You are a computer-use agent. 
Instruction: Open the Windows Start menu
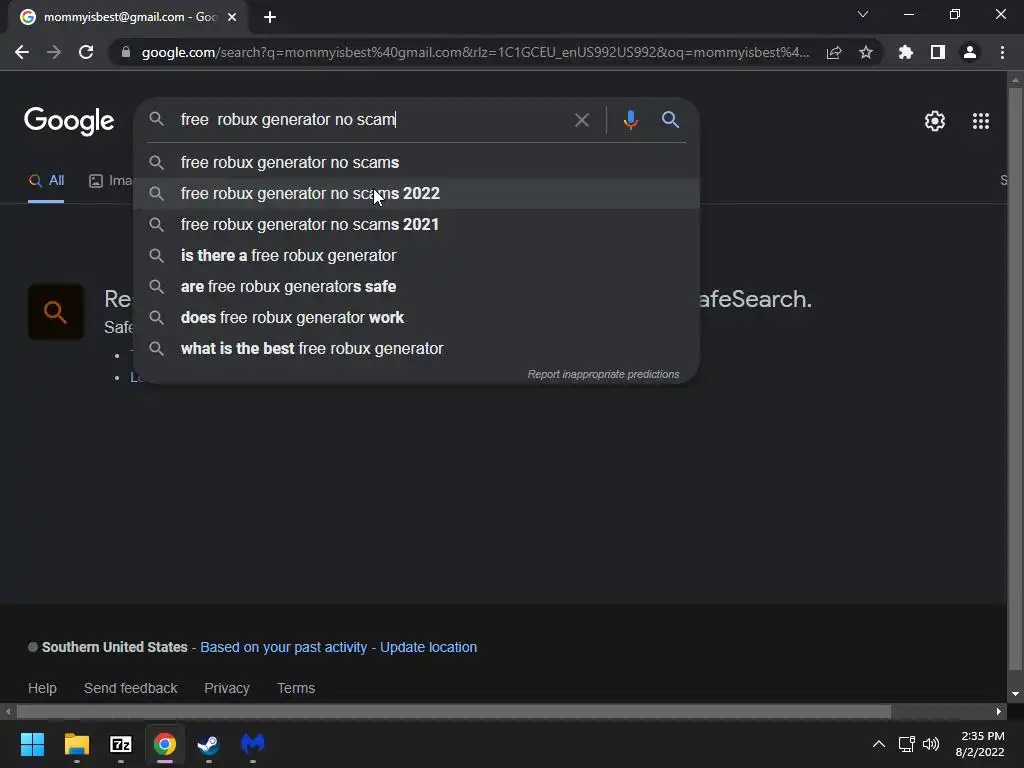(32, 744)
